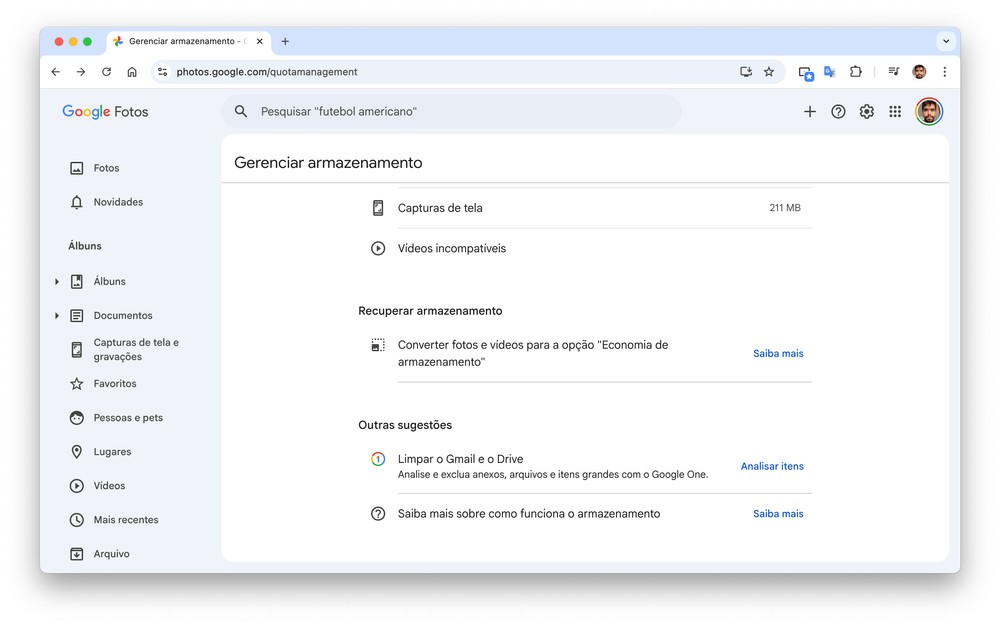Screen dimensions: 1000x626
Task: Click Analisar itens link
Action: [x=772, y=466]
